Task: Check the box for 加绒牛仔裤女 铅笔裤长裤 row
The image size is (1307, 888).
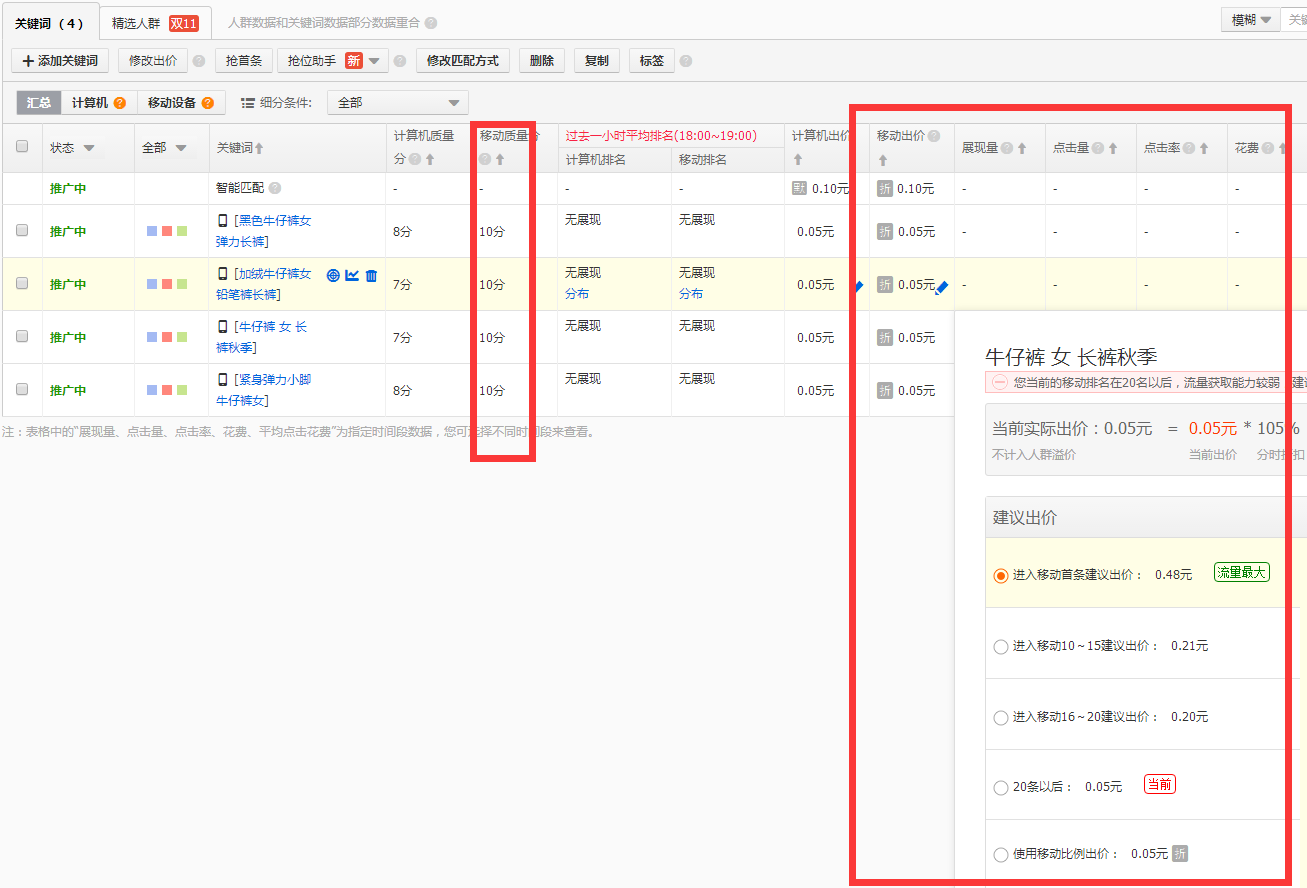Action: click(22, 283)
